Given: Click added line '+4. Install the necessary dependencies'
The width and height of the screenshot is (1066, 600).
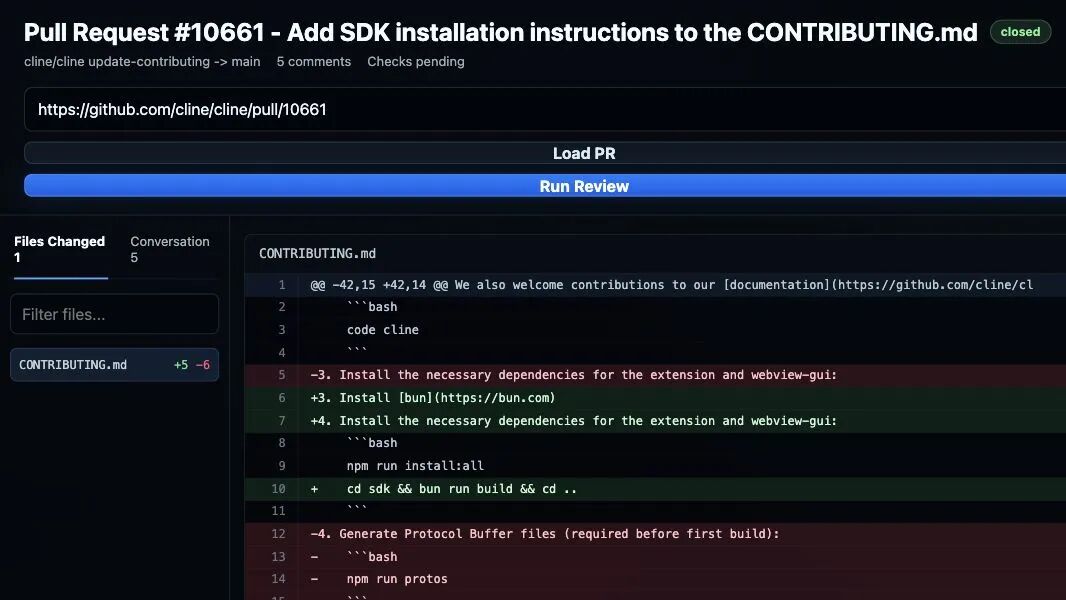Looking at the screenshot, I should coord(655,421).
